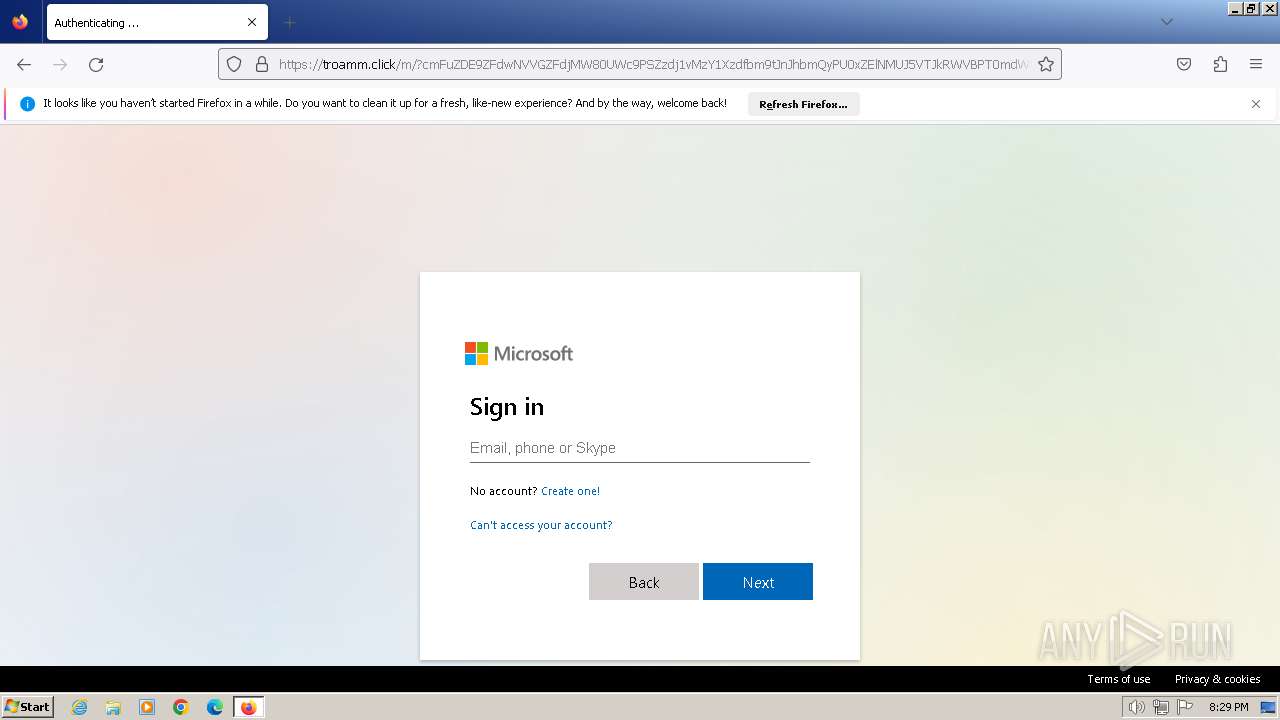Focus the Email, phone or Skype field
Viewport: 1280px width, 720px height.
[640, 448]
